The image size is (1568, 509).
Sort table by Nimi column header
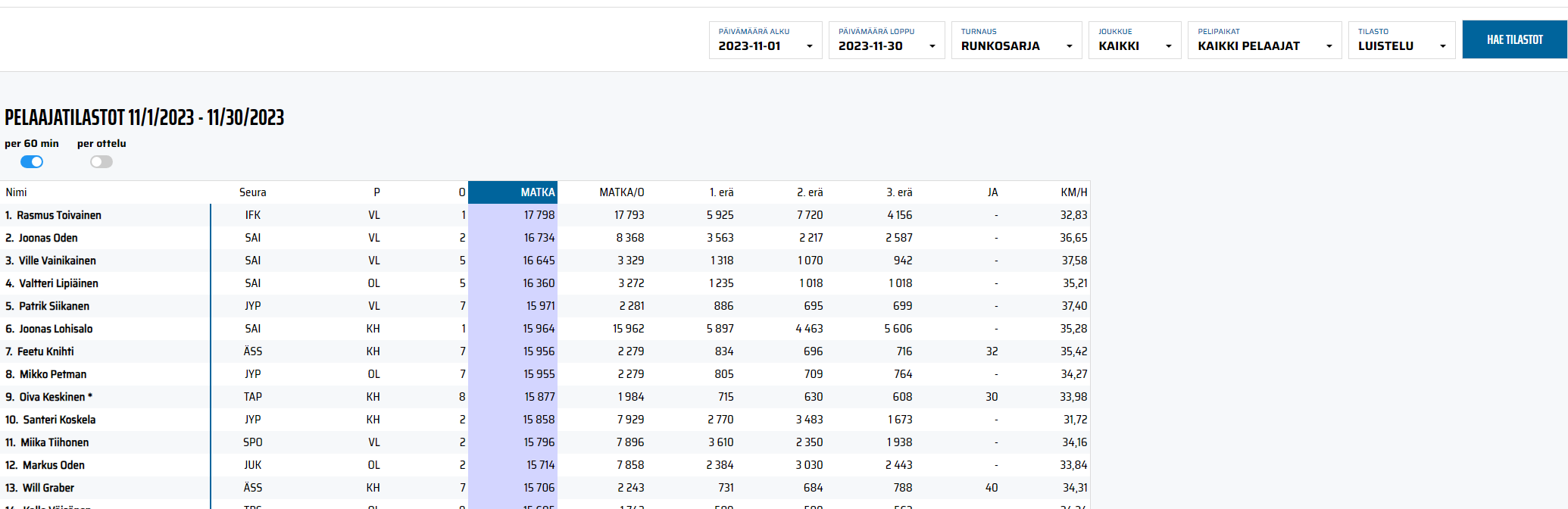(16, 192)
